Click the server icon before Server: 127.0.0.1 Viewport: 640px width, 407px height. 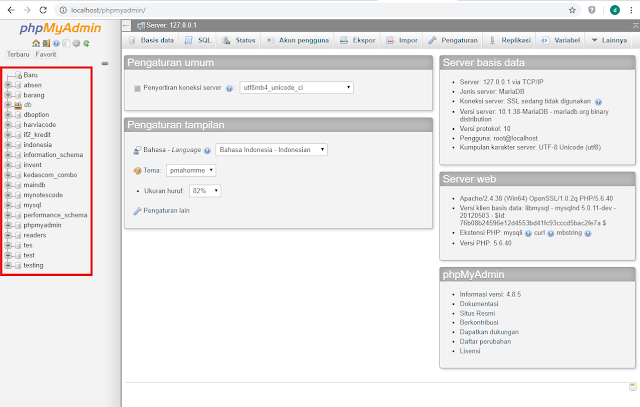141,26
